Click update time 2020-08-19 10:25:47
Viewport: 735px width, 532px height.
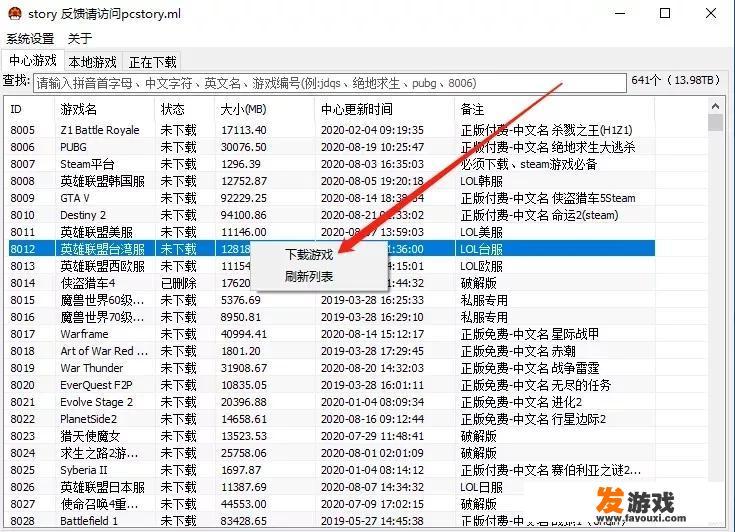pyautogui.click(x=372, y=147)
